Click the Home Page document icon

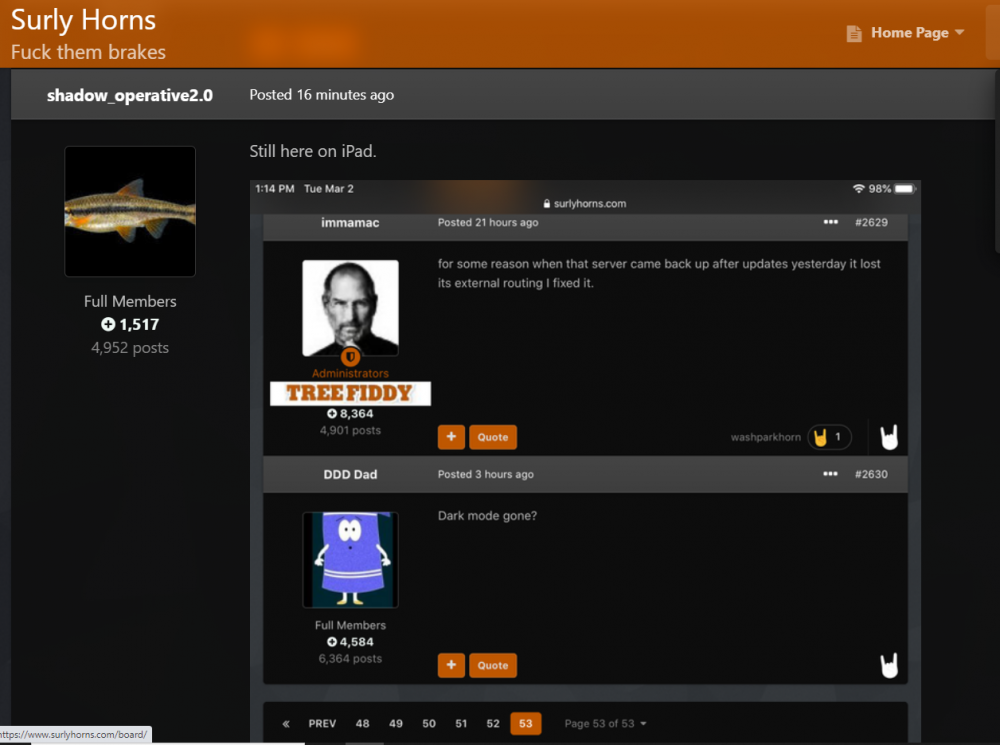coord(854,33)
